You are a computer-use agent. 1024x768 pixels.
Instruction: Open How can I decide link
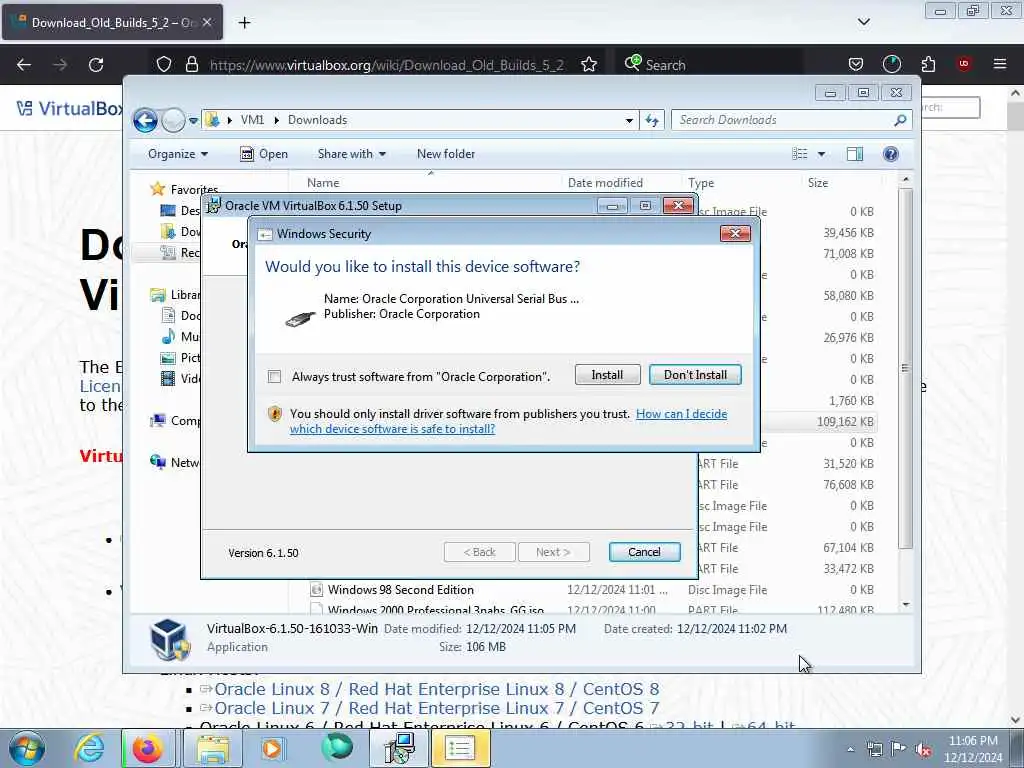point(508,421)
